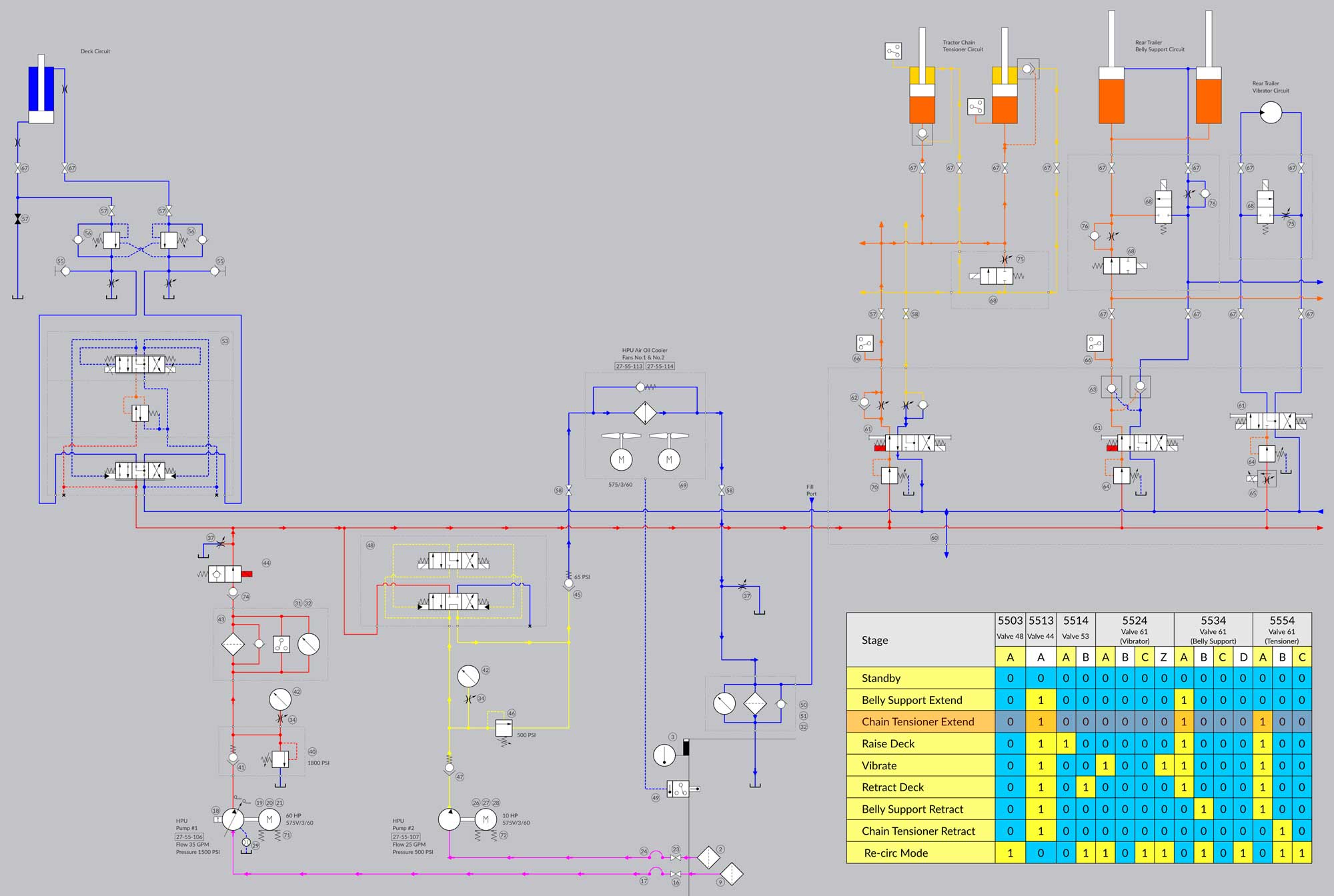Click the filter element in block 43
Image resolution: width=1334 pixels, height=896 pixels.
tap(233, 644)
